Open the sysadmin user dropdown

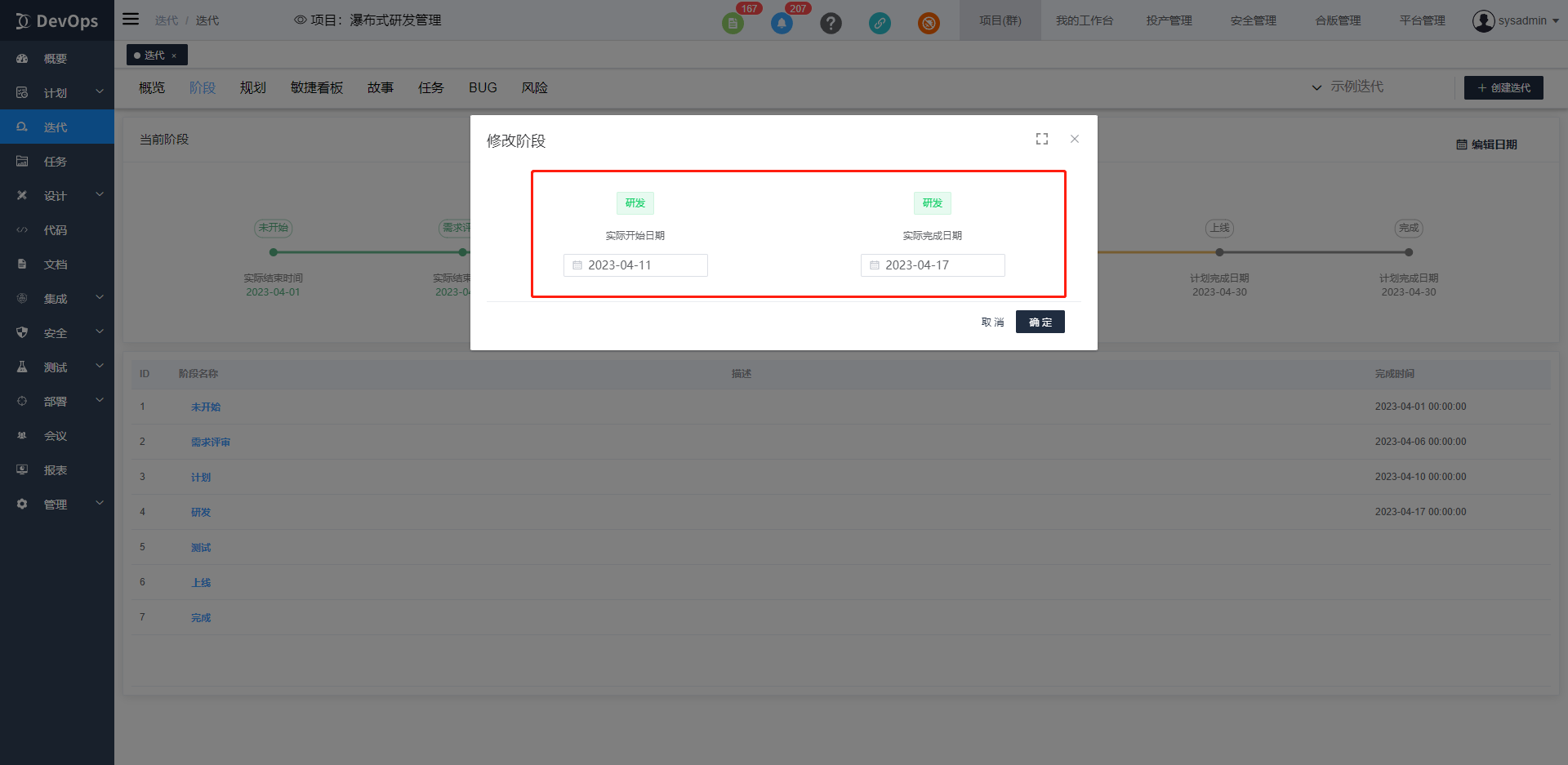point(1516,20)
